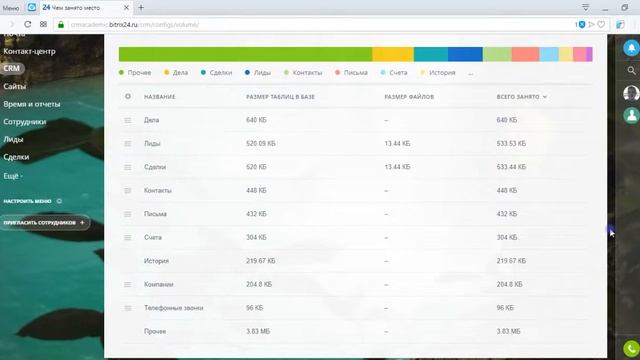Open row menu for Дела

pos(128,120)
